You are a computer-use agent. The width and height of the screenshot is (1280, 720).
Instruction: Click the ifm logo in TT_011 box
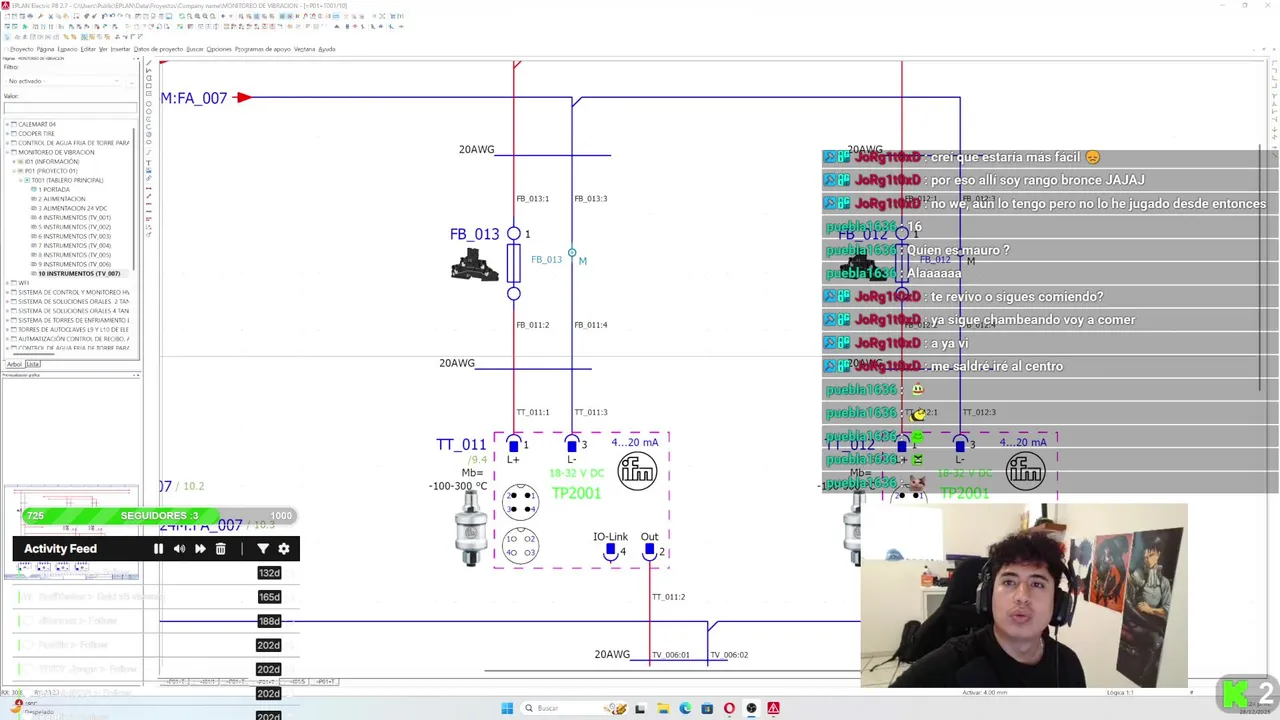pyautogui.click(x=637, y=470)
